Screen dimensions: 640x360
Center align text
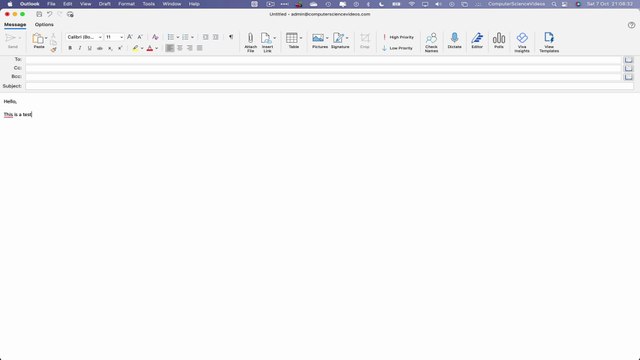pos(180,48)
